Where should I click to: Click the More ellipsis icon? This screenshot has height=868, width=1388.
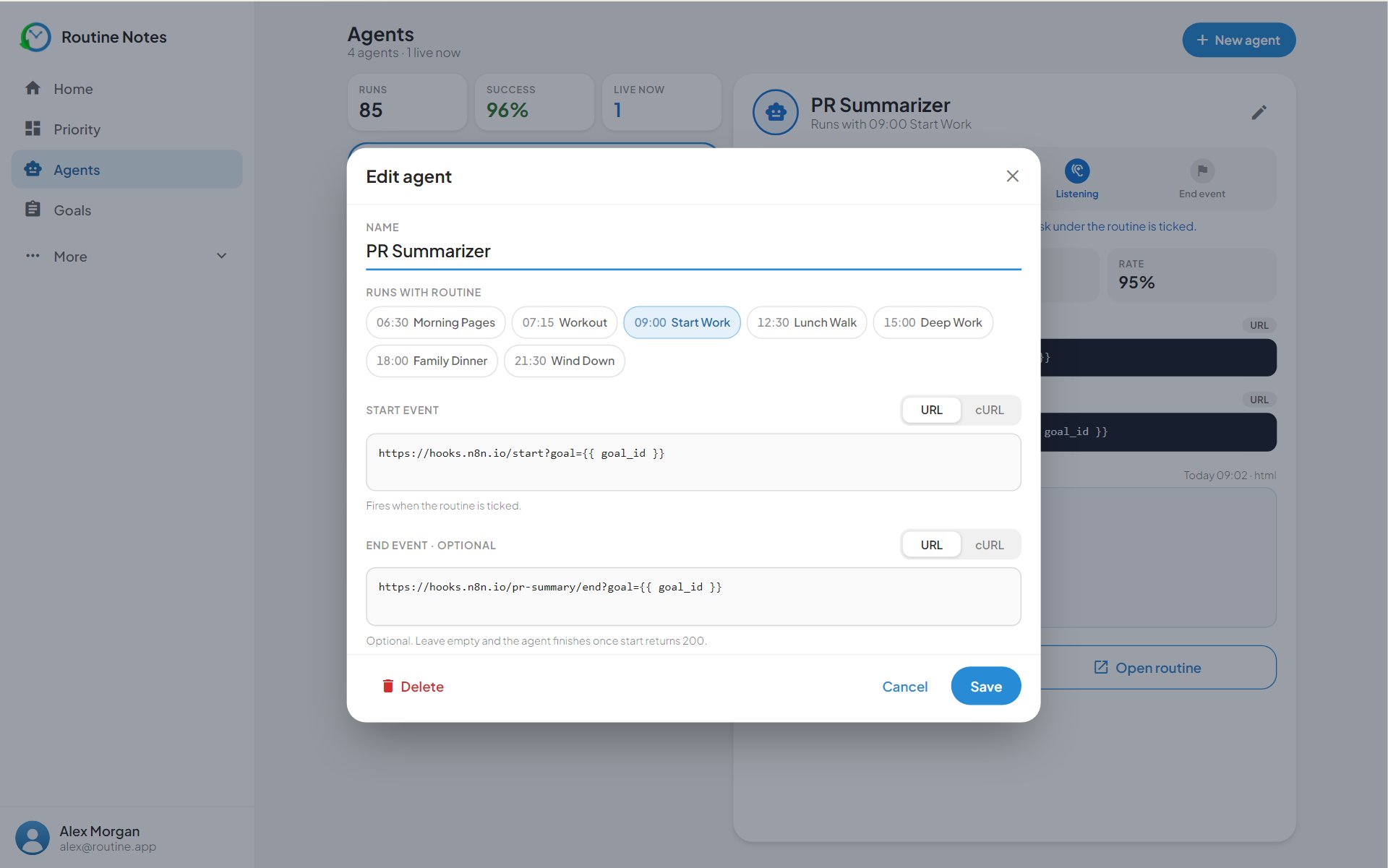(x=33, y=256)
